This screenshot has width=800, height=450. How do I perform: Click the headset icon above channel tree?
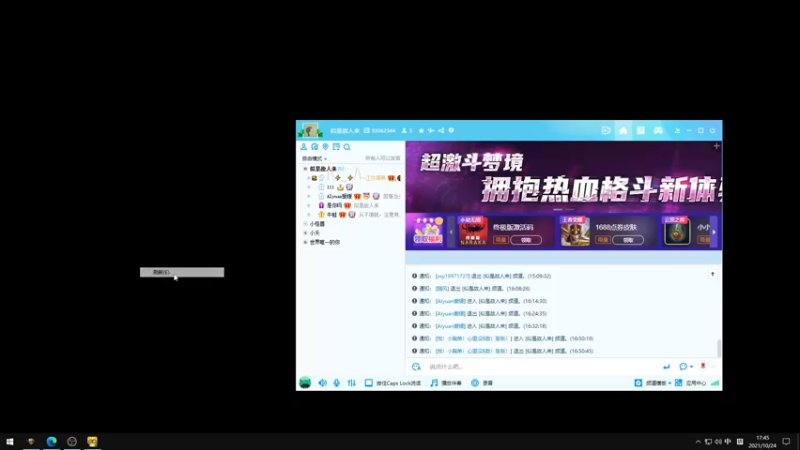pyautogui.click(x=314, y=147)
